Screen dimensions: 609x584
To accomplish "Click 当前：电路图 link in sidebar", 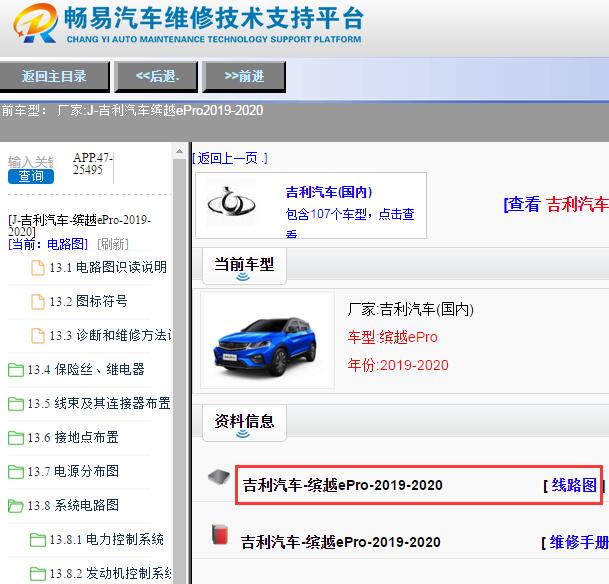I will click(x=48, y=244).
